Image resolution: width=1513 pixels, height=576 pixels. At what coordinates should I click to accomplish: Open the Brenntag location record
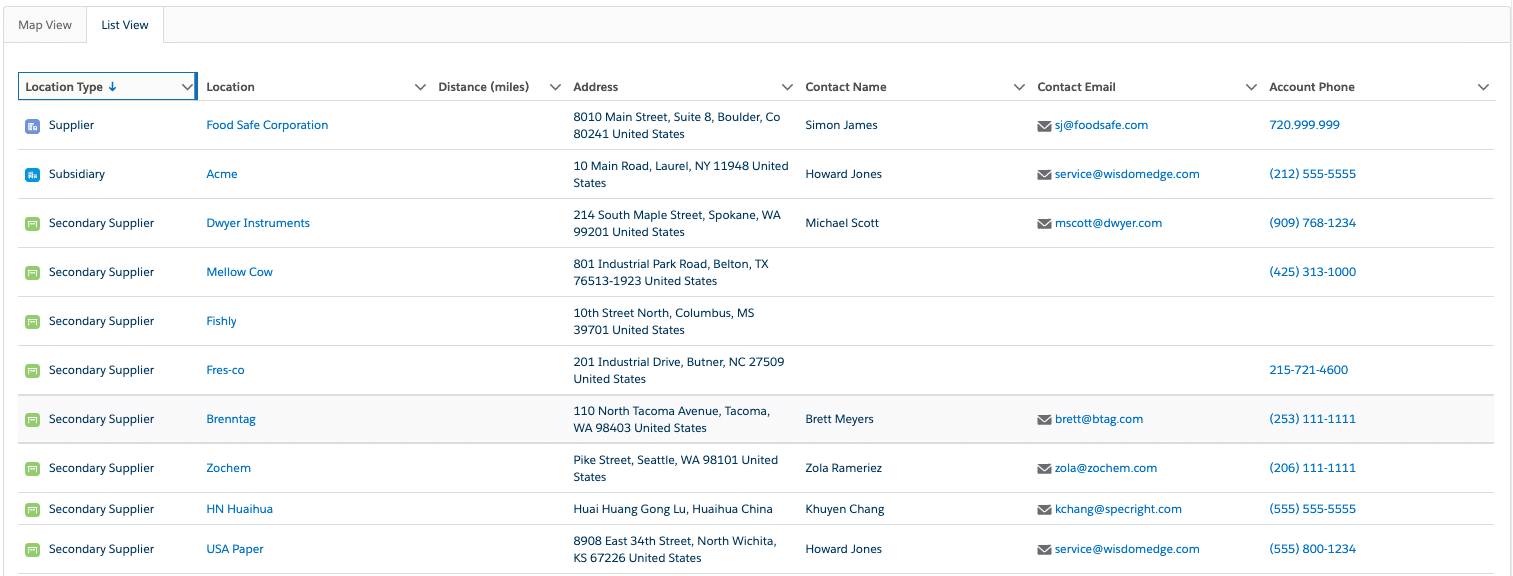tap(231, 419)
